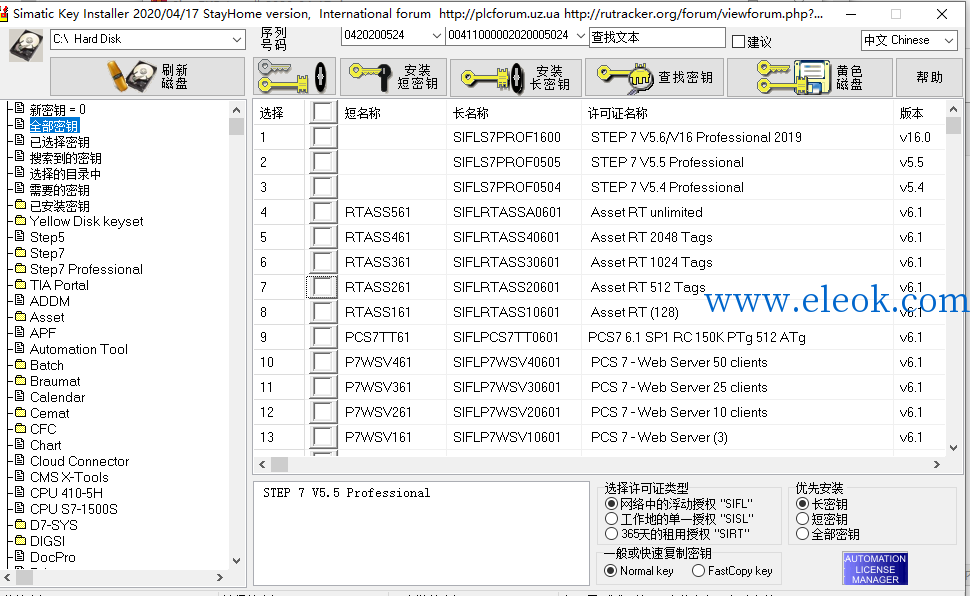
Task: Click the tree panel's horizontal scrollbar right arrow
Action: pyautogui.click(x=220, y=577)
